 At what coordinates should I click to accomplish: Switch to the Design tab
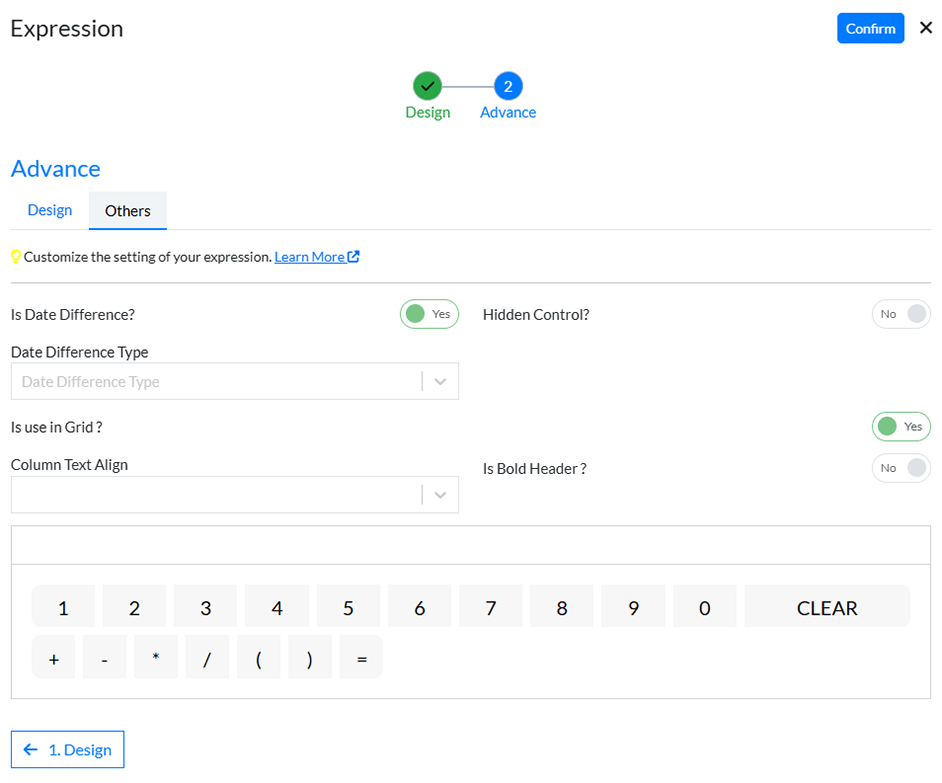click(x=50, y=211)
